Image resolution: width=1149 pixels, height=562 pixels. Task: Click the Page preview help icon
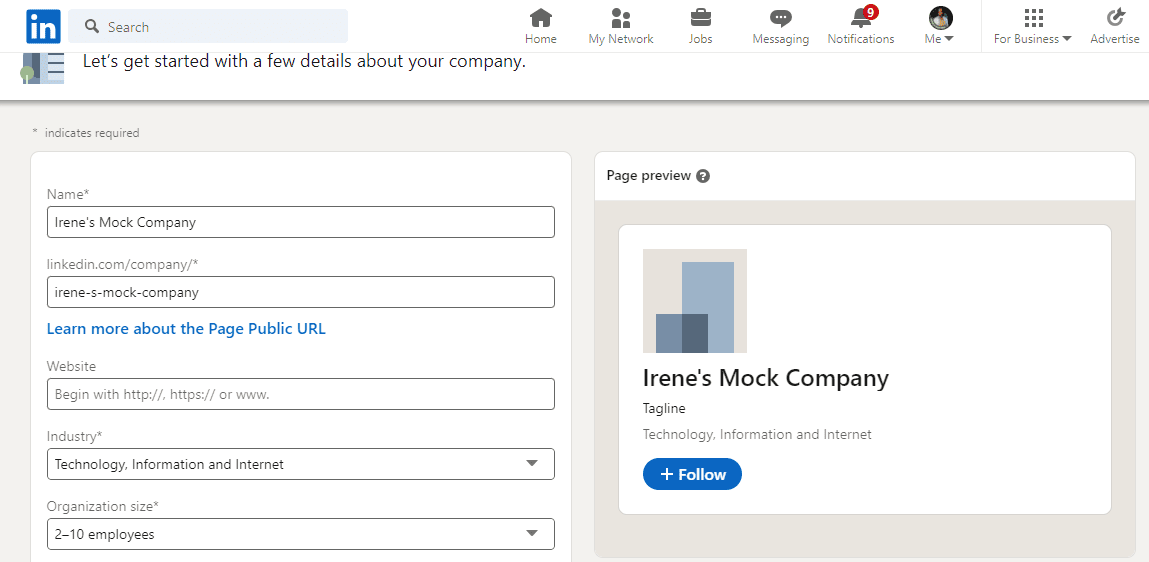[703, 176]
